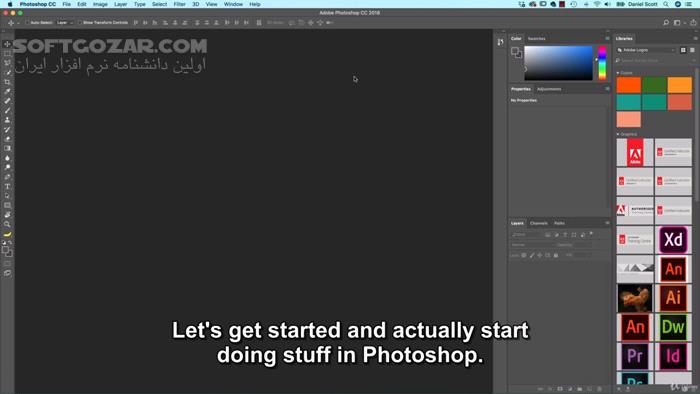
Task: Adjust the hue slider in Color panel
Action: point(602,63)
